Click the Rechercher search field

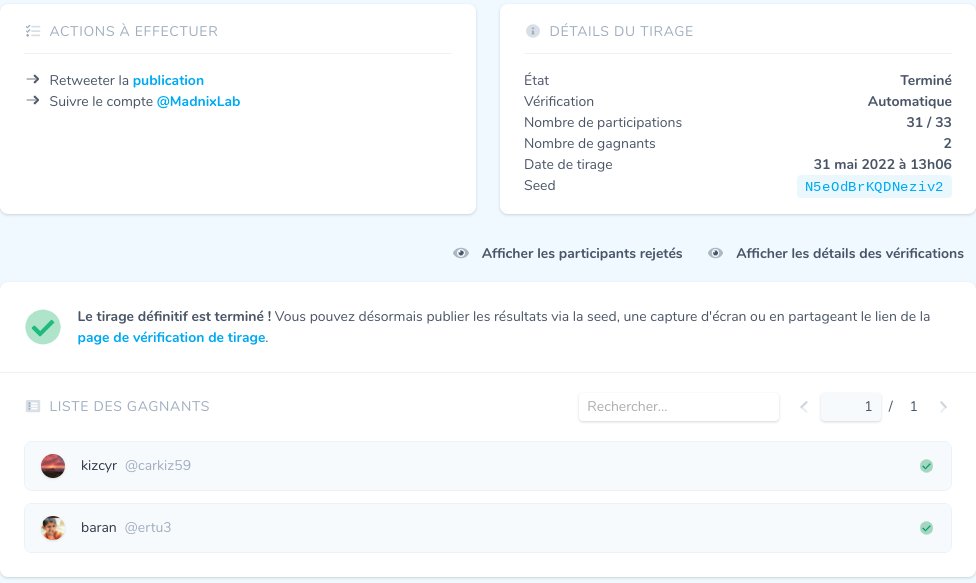coord(678,407)
